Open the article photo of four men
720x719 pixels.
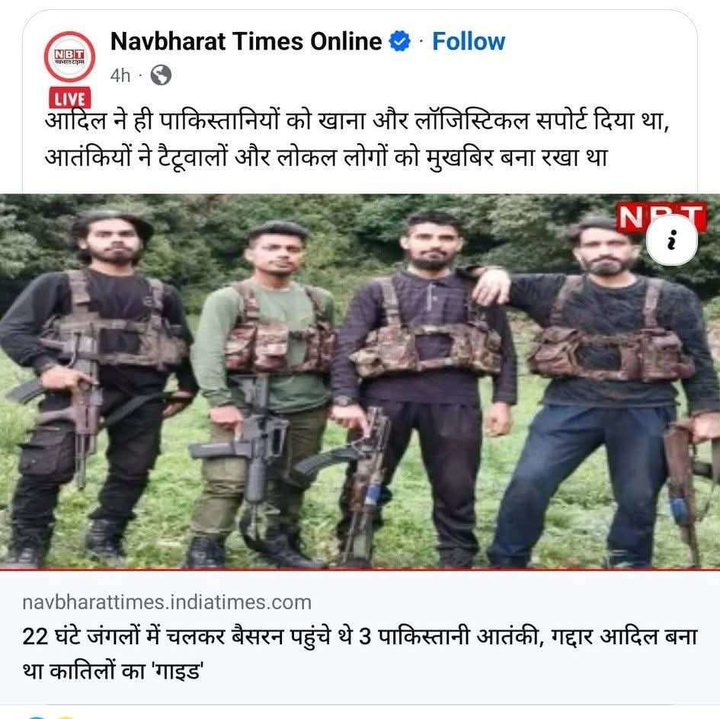pos(360,382)
